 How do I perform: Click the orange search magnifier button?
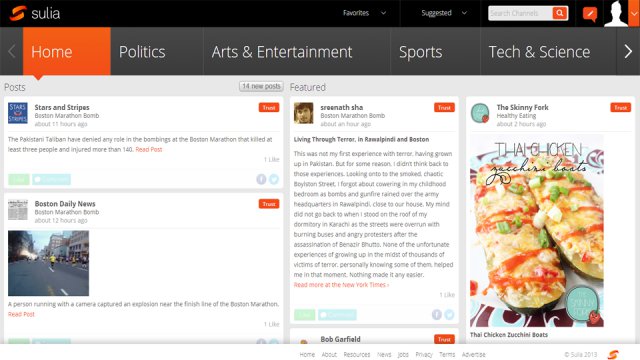pos(560,13)
